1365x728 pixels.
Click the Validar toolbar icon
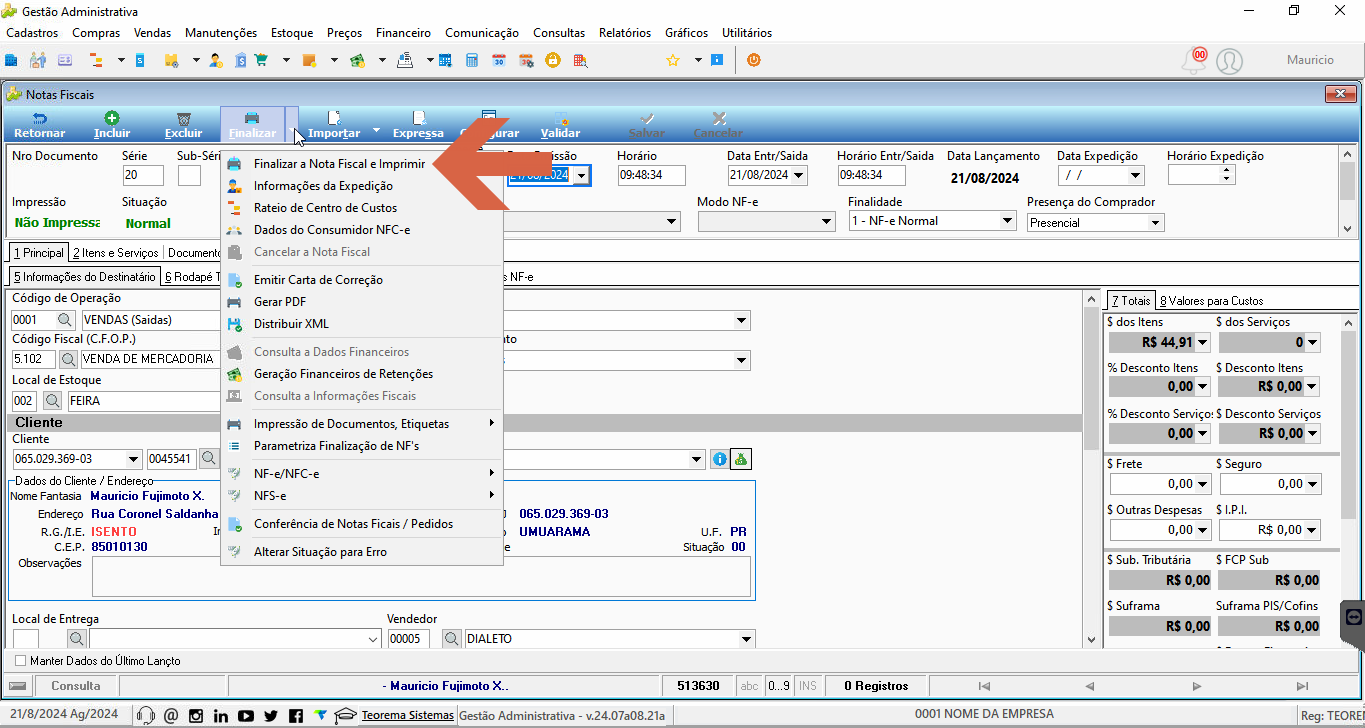coord(561,118)
